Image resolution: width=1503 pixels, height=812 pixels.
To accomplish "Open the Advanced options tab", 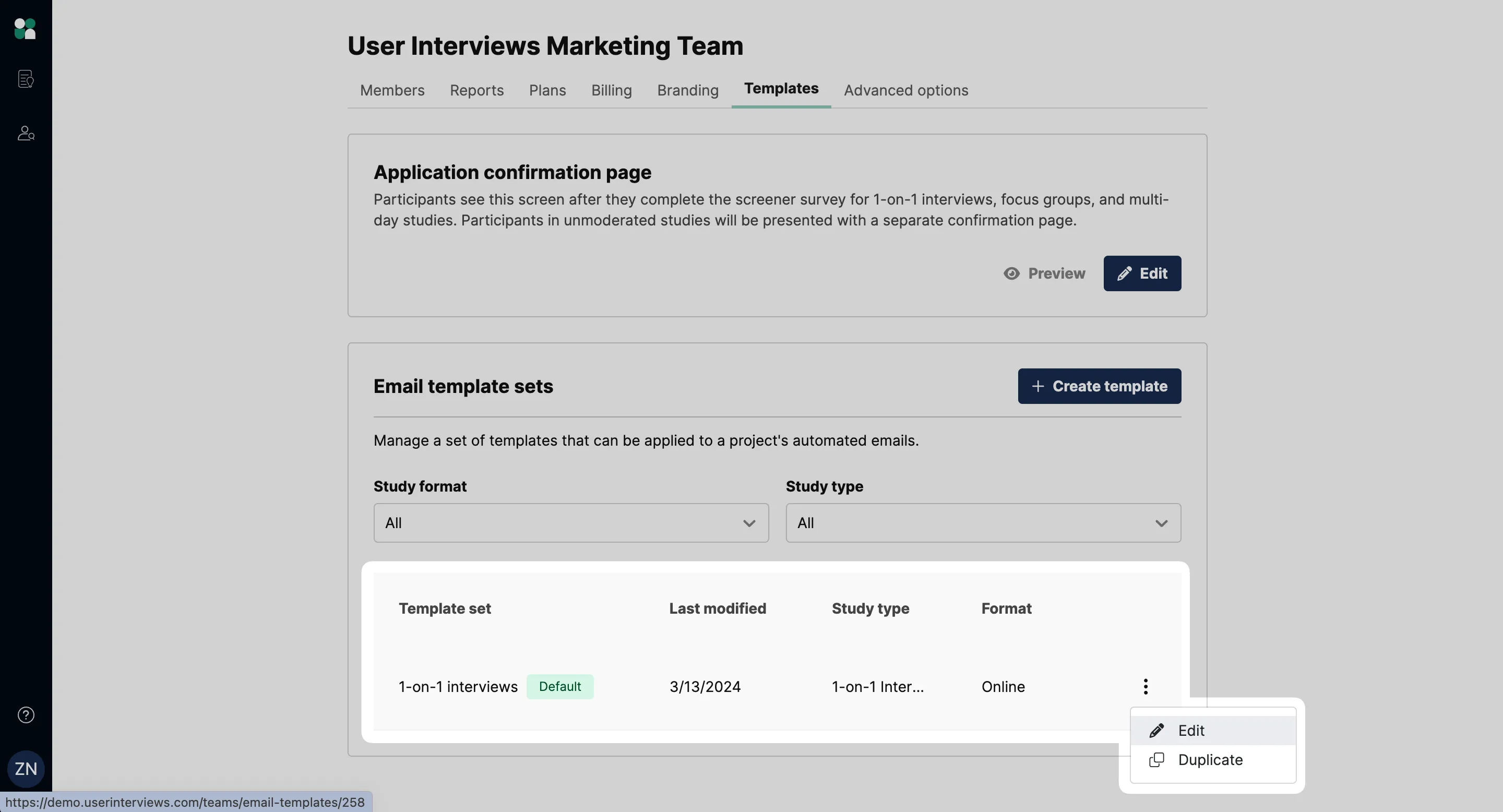I will (905, 90).
